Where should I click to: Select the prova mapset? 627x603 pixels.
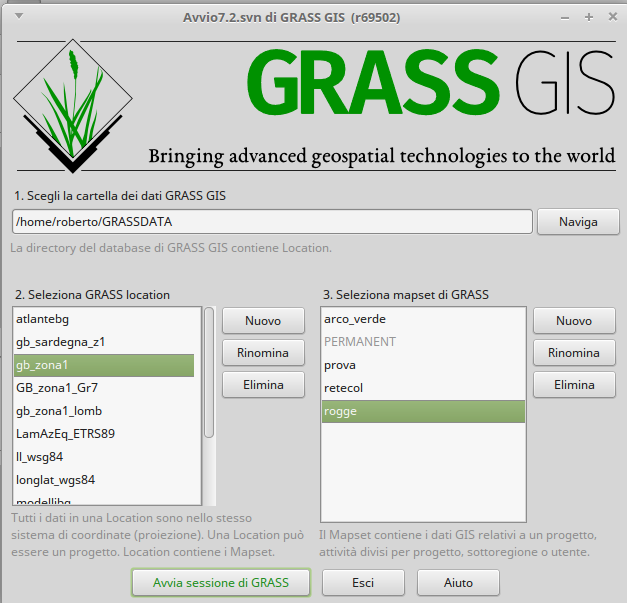[423, 365]
